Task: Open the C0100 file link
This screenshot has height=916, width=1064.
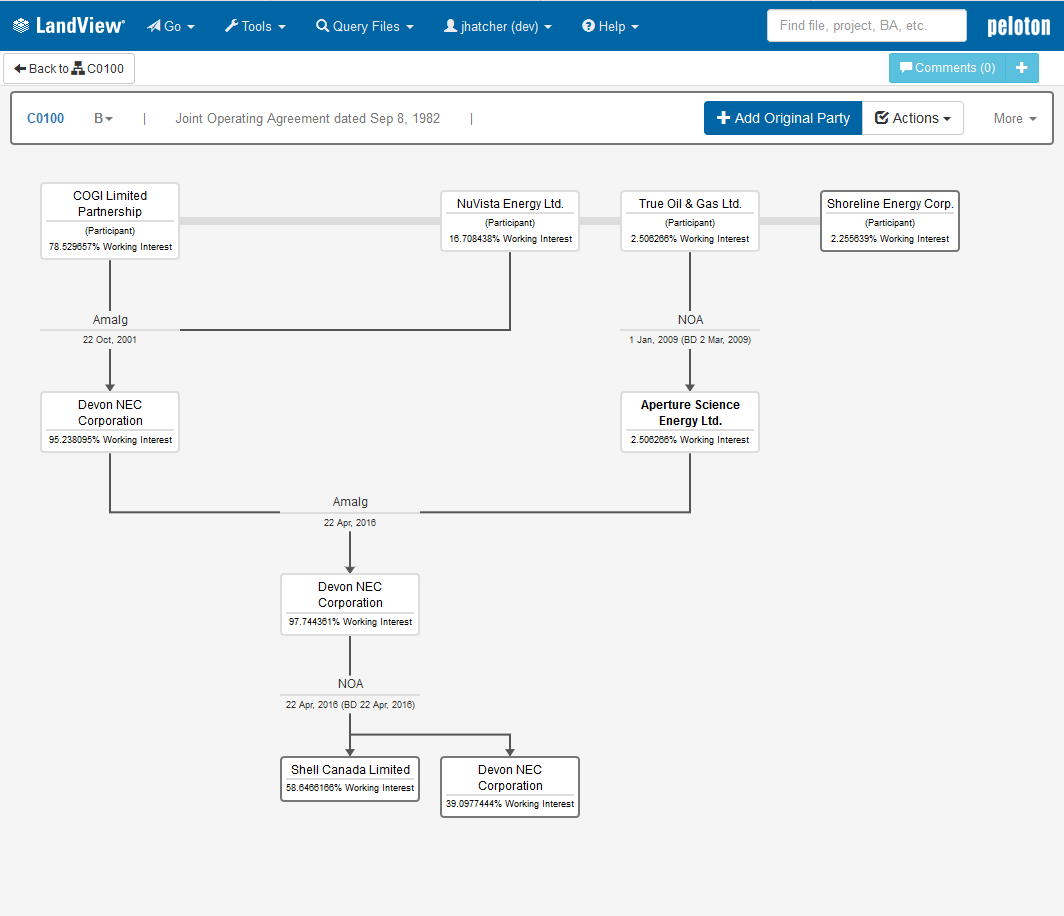Action: pyautogui.click(x=45, y=118)
